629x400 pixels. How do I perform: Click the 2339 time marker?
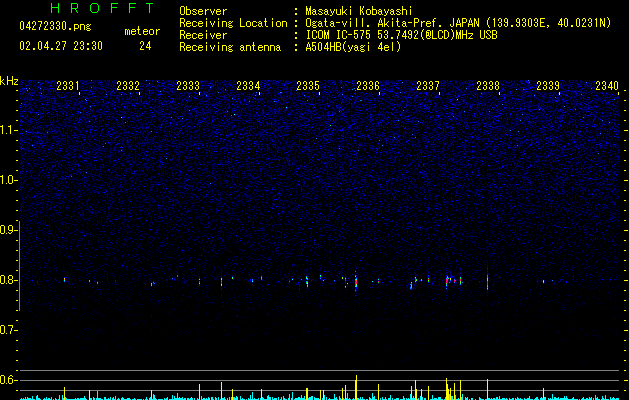[x=548, y=85]
